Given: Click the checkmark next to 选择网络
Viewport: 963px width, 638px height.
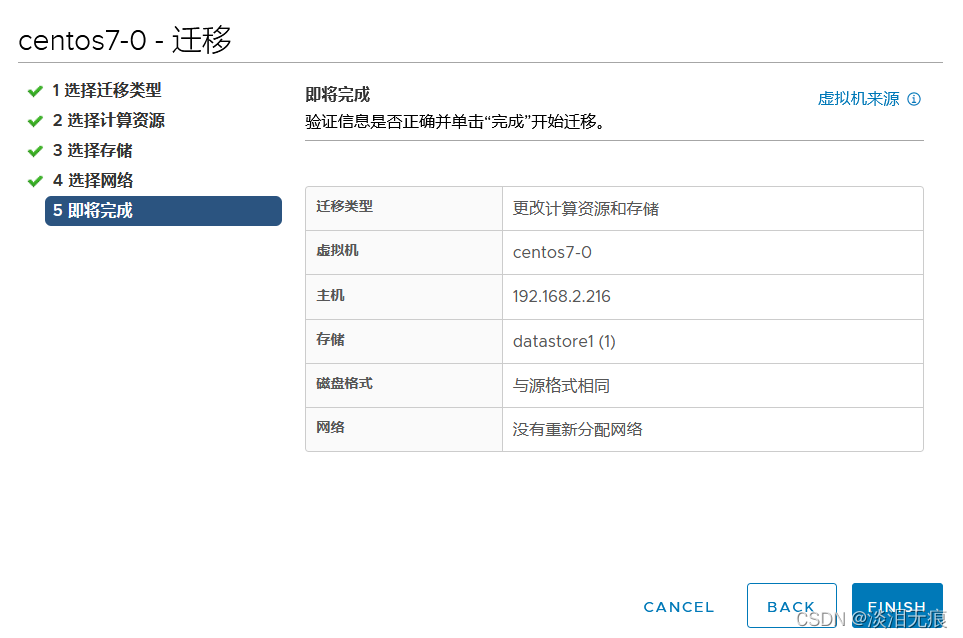Looking at the screenshot, I should [x=34, y=180].
